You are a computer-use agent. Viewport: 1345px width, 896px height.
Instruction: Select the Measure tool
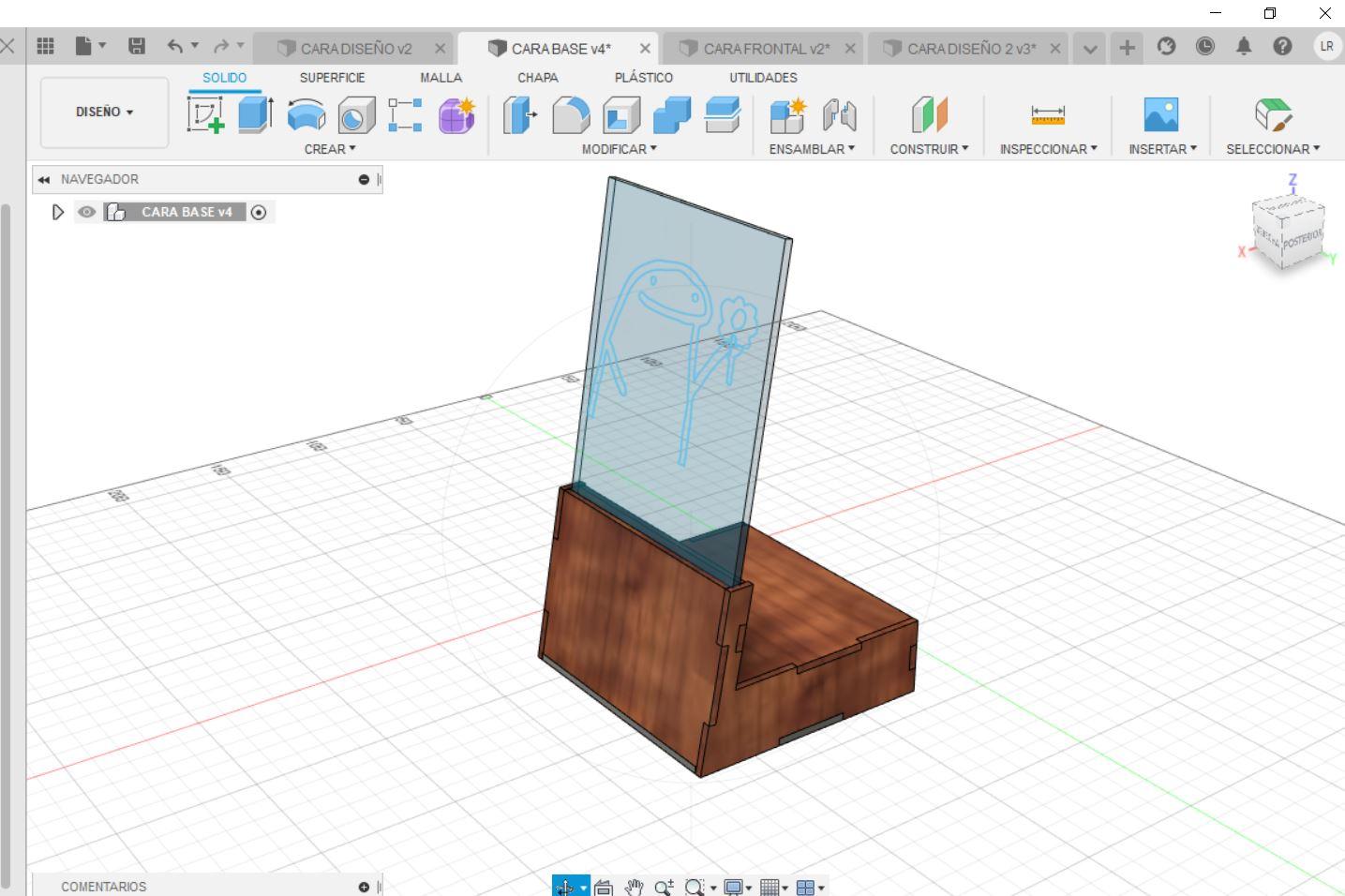point(1048,115)
